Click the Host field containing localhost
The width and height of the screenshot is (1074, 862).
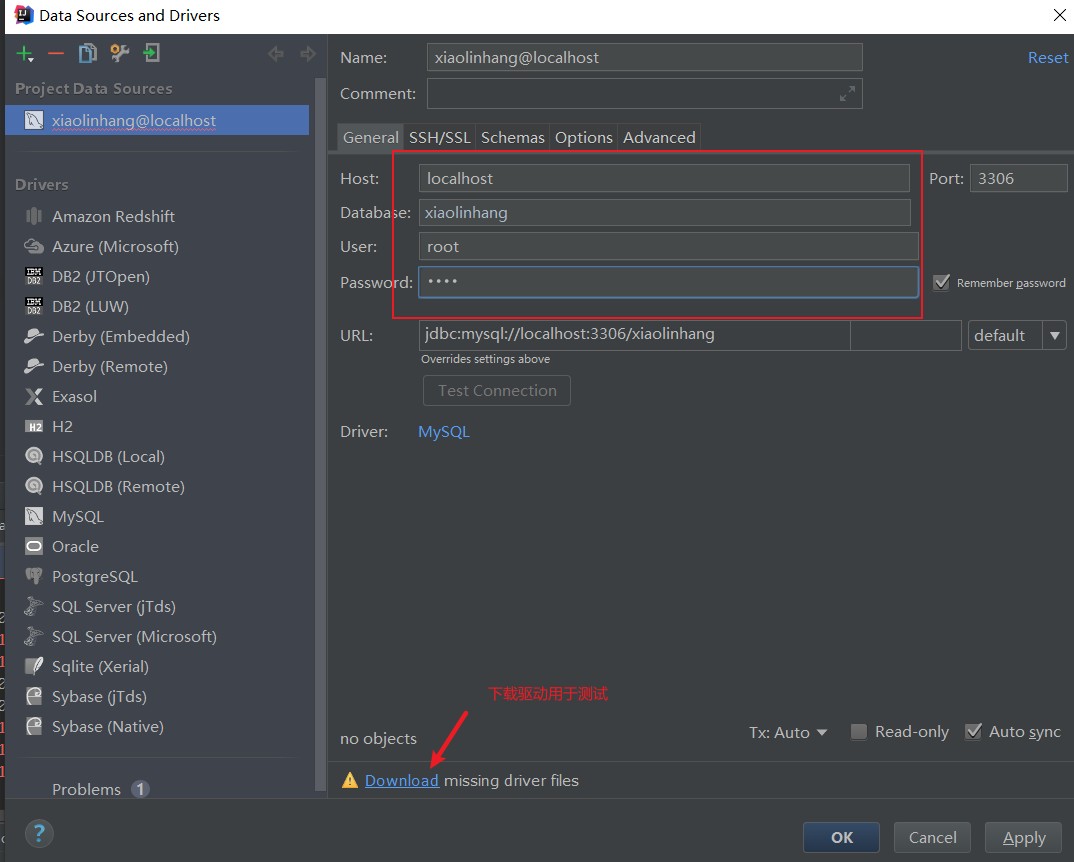click(x=664, y=179)
